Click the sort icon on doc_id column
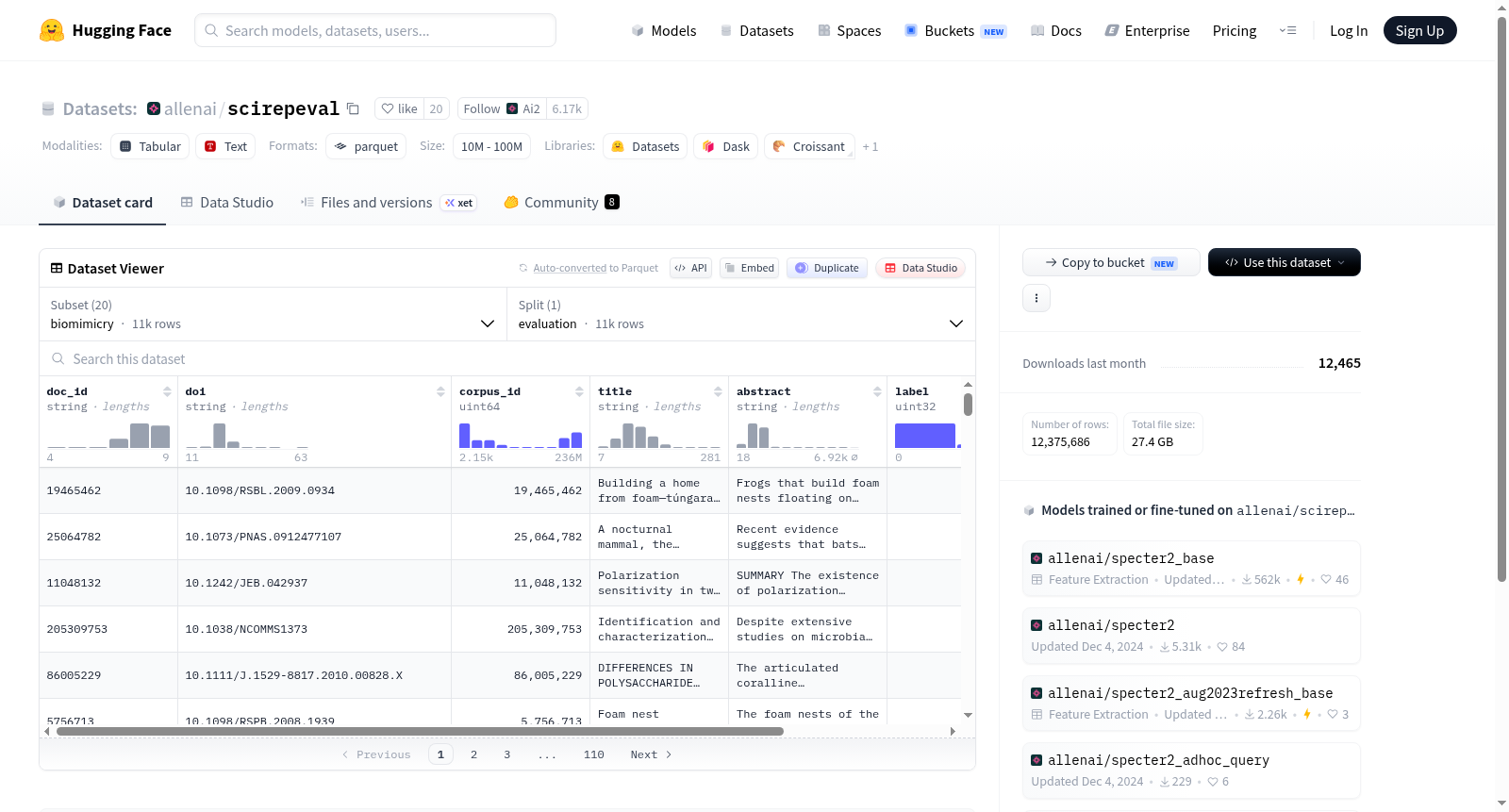This screenshot has width=1509, height=812. coord(167,391)
